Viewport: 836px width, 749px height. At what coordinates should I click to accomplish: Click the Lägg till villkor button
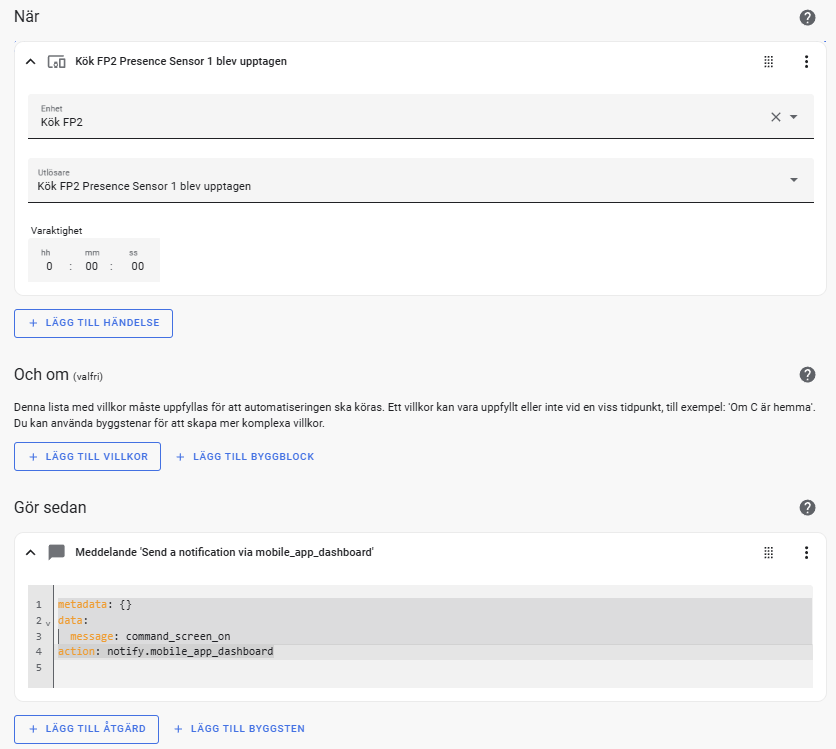(x=87, y=456)
